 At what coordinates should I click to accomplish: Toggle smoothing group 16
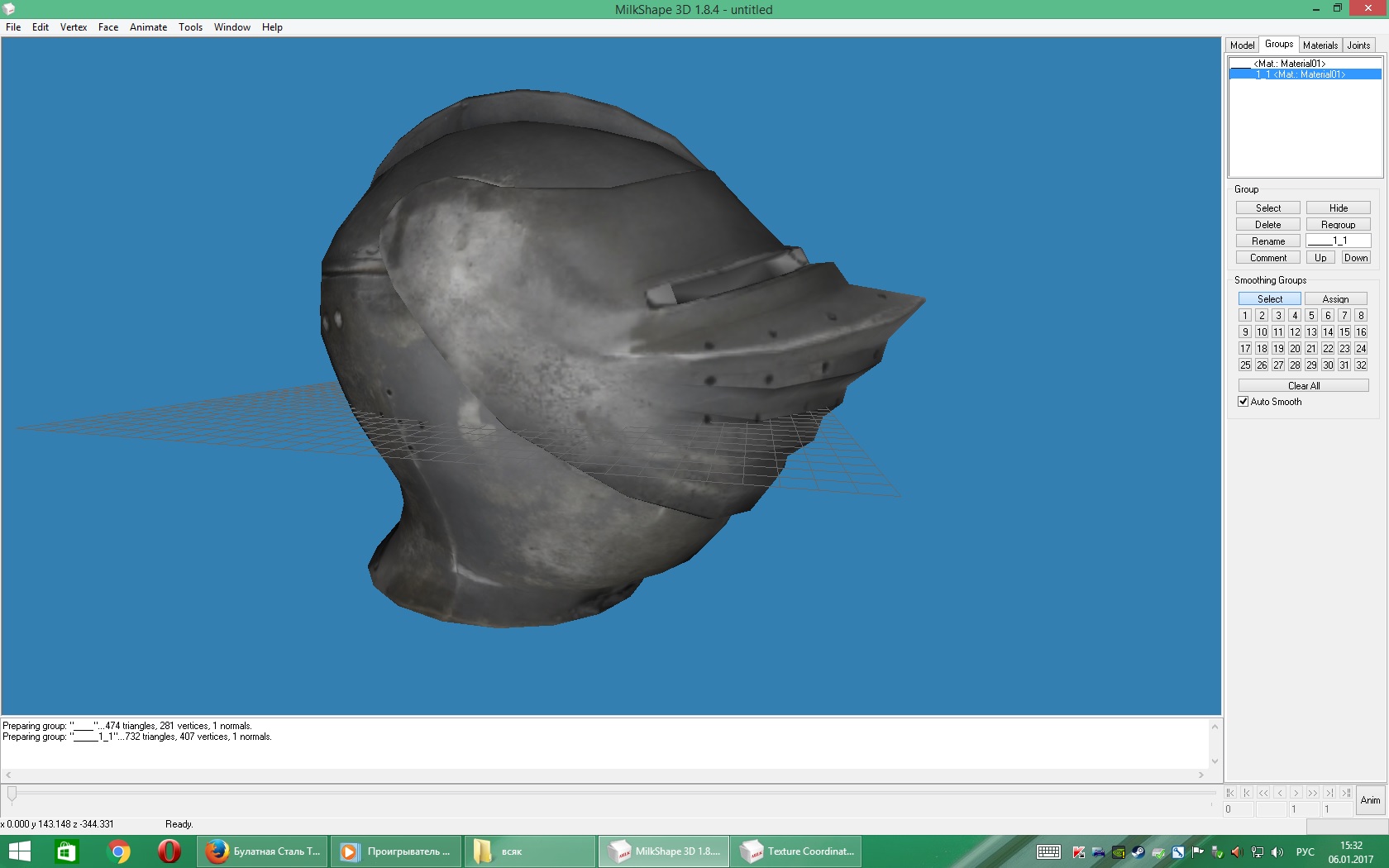[1361, 332]
